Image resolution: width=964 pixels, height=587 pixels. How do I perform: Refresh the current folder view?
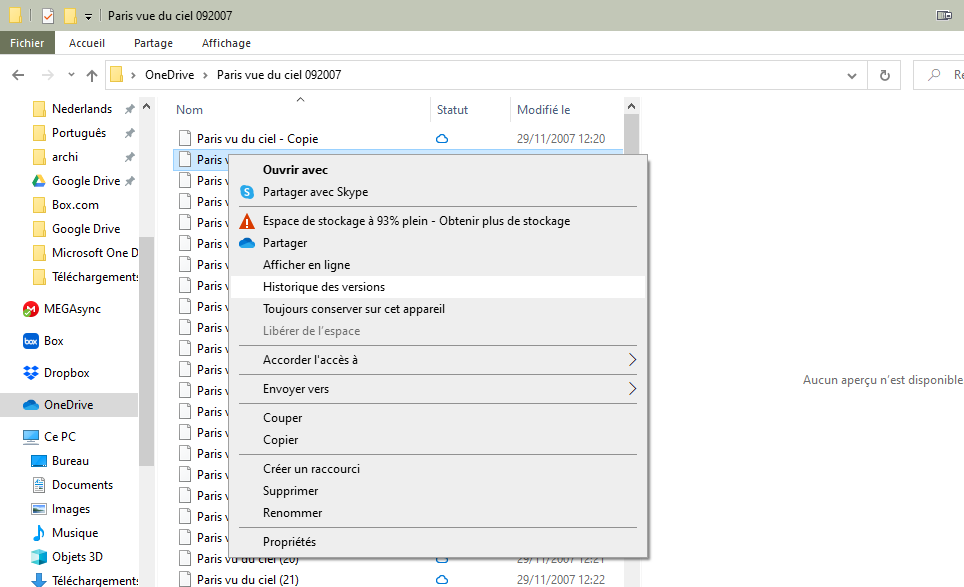point(884,75)
